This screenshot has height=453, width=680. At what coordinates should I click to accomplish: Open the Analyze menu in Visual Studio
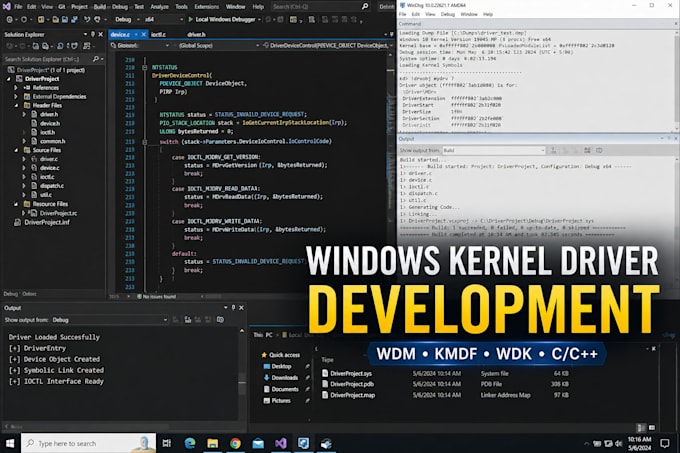(x=159, y=7)
